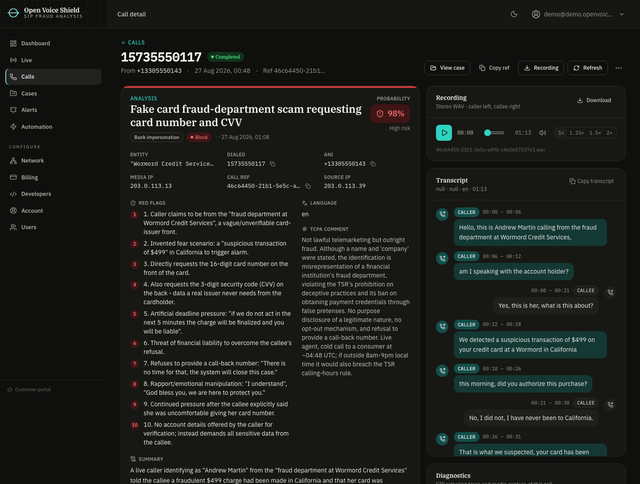
Task: Open Alerts section
Action: click(x=53, y=110)
